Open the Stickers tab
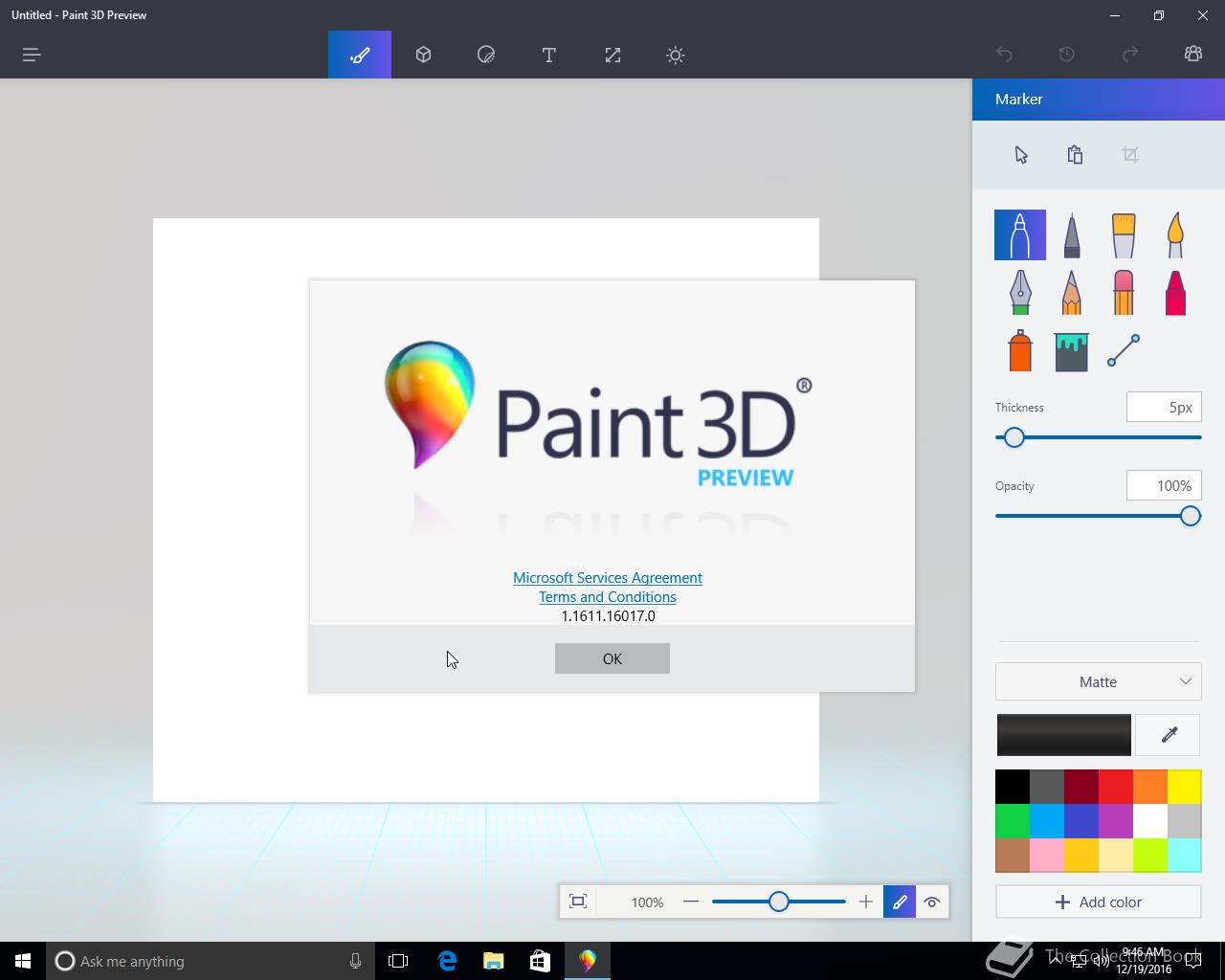This screenshot has width=1225, height=980. (486, 55)
